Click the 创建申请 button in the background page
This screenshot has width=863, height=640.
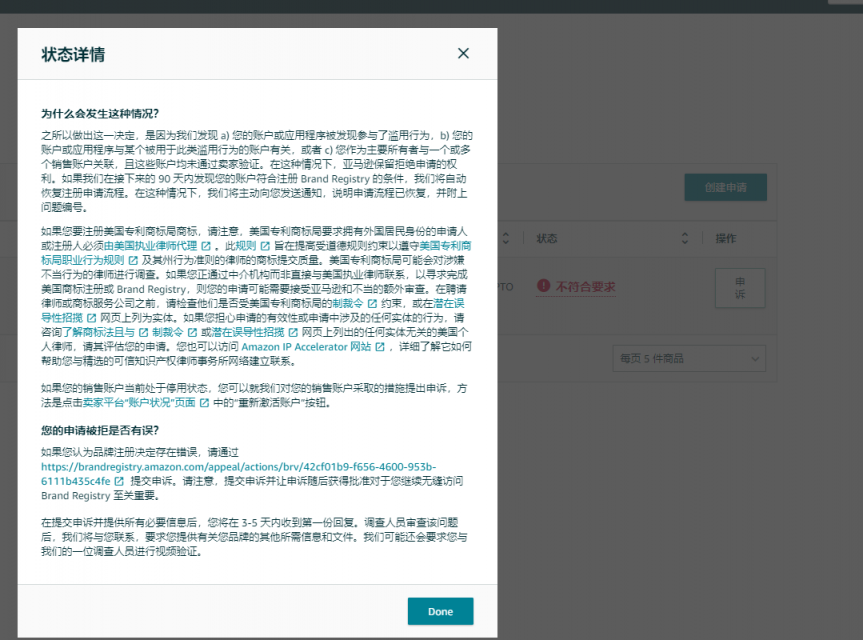pyautogui.click(x=725, y=187)
